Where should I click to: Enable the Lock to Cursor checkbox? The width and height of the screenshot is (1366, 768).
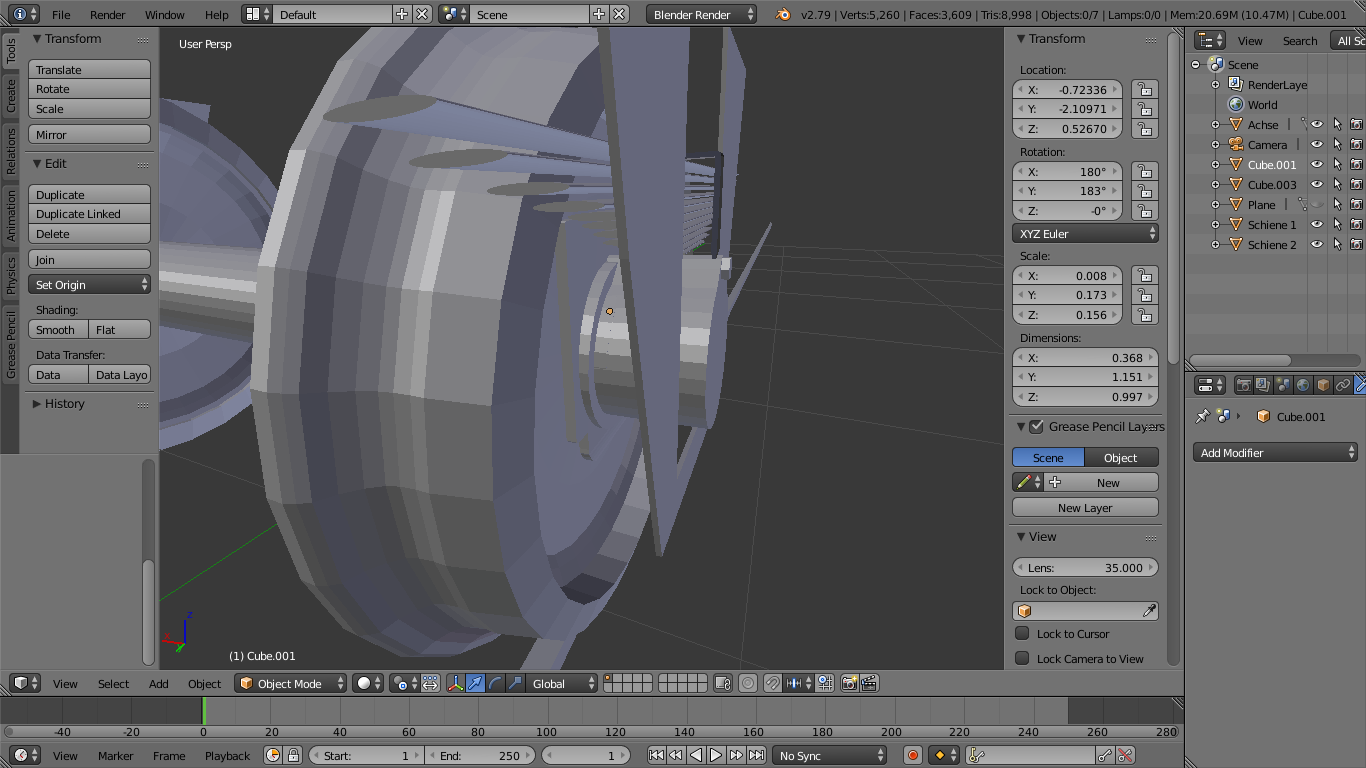point(1022,633)
